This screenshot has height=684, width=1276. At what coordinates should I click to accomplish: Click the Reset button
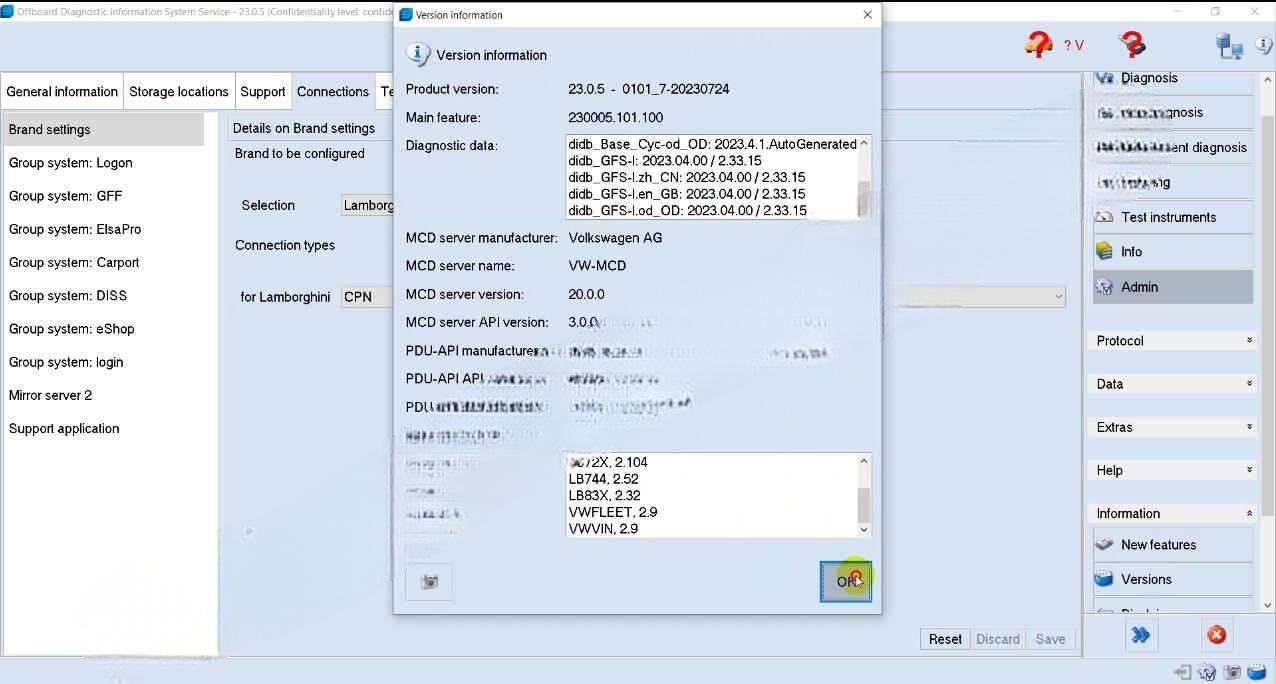click(x=945, y=639)
